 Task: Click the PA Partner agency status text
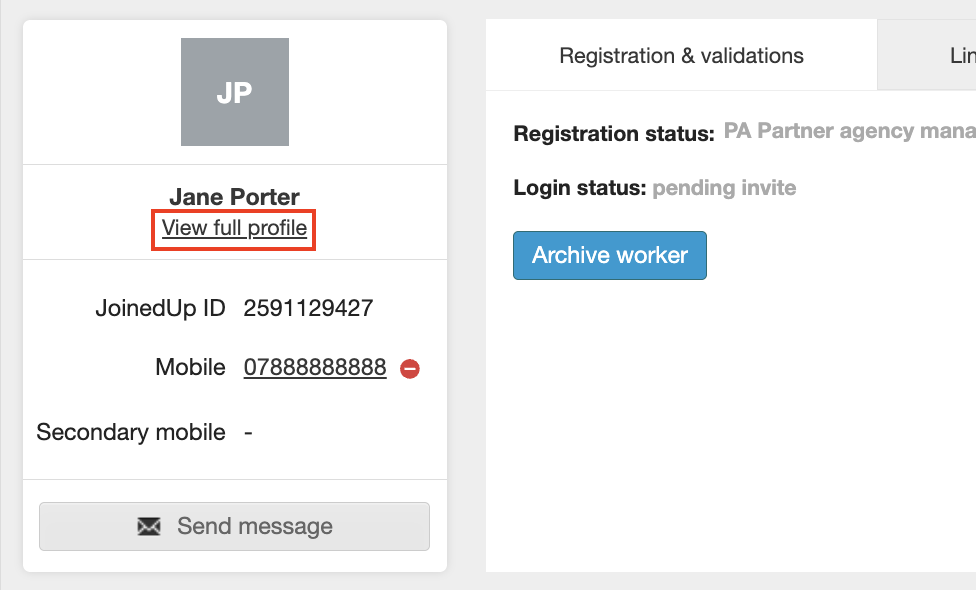click(848, 131)
